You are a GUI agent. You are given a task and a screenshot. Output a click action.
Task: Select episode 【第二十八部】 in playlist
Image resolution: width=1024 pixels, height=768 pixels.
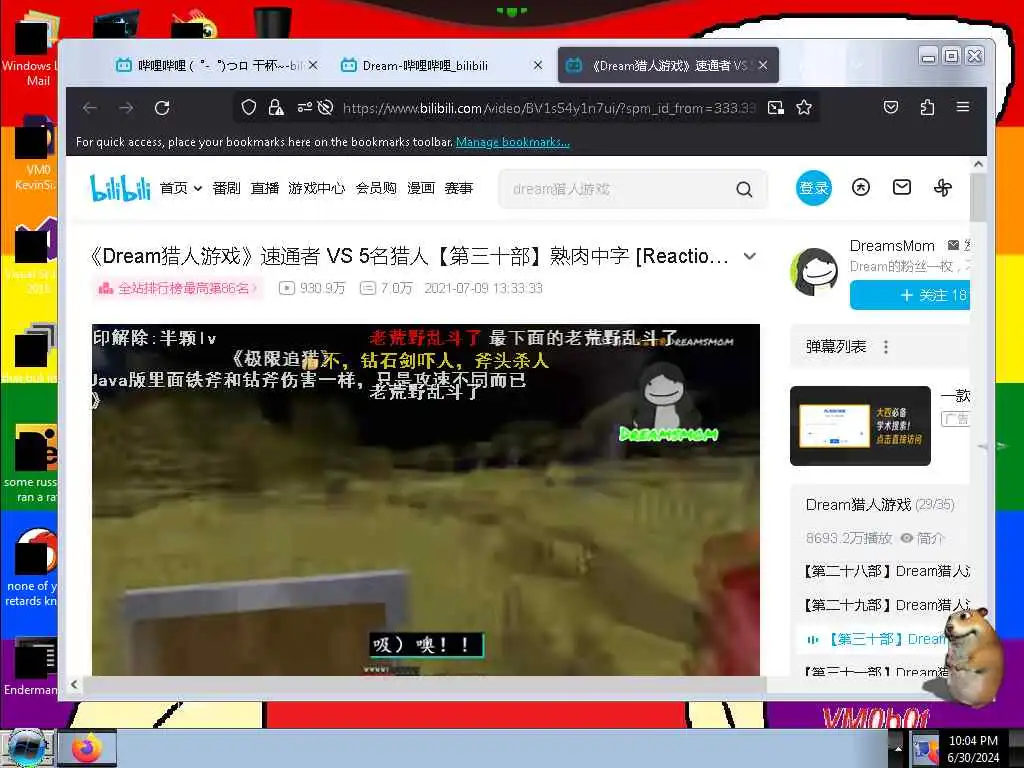click(887, 571)
